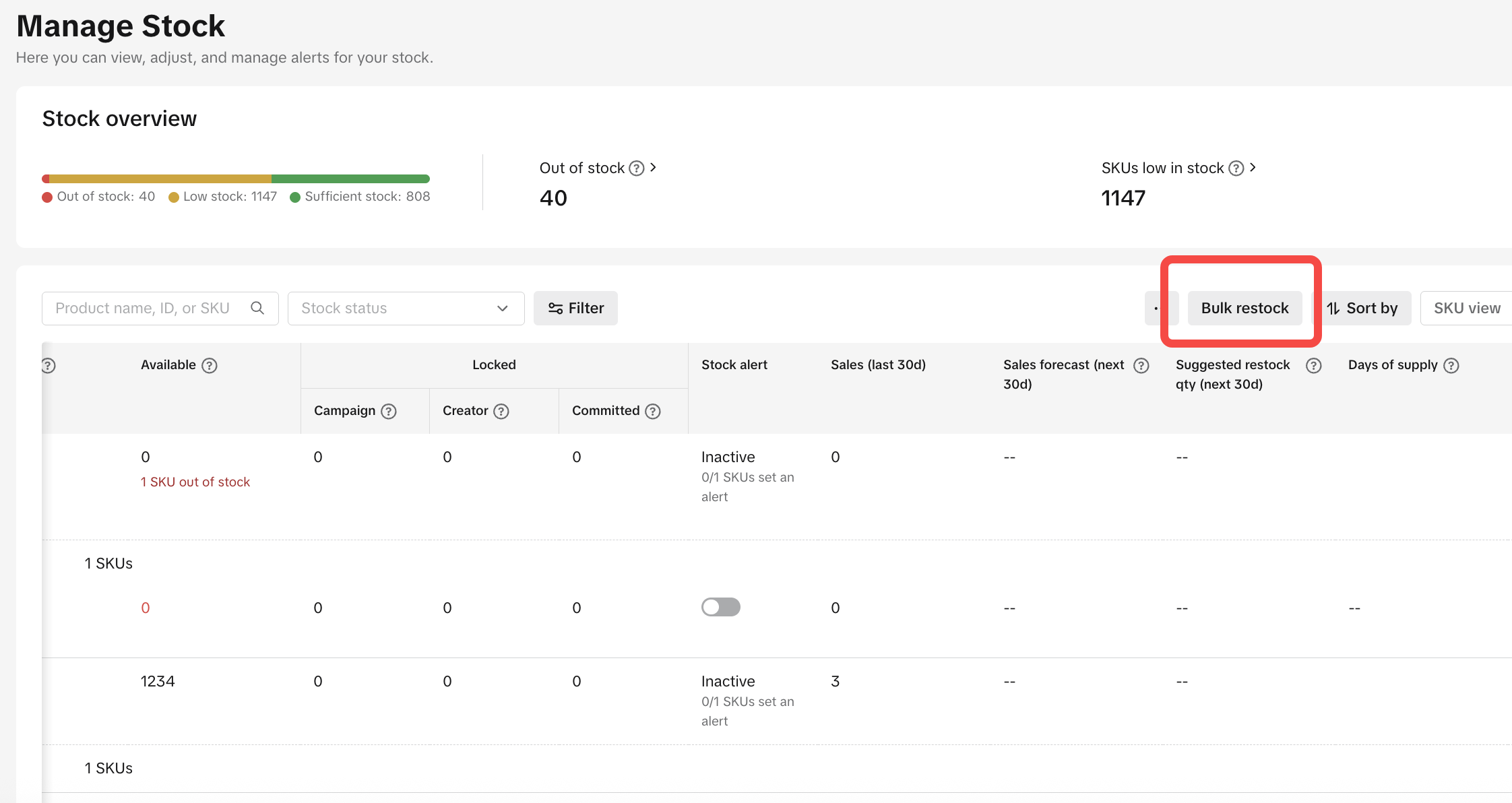Open the Sort by menu

[1362, 309]
